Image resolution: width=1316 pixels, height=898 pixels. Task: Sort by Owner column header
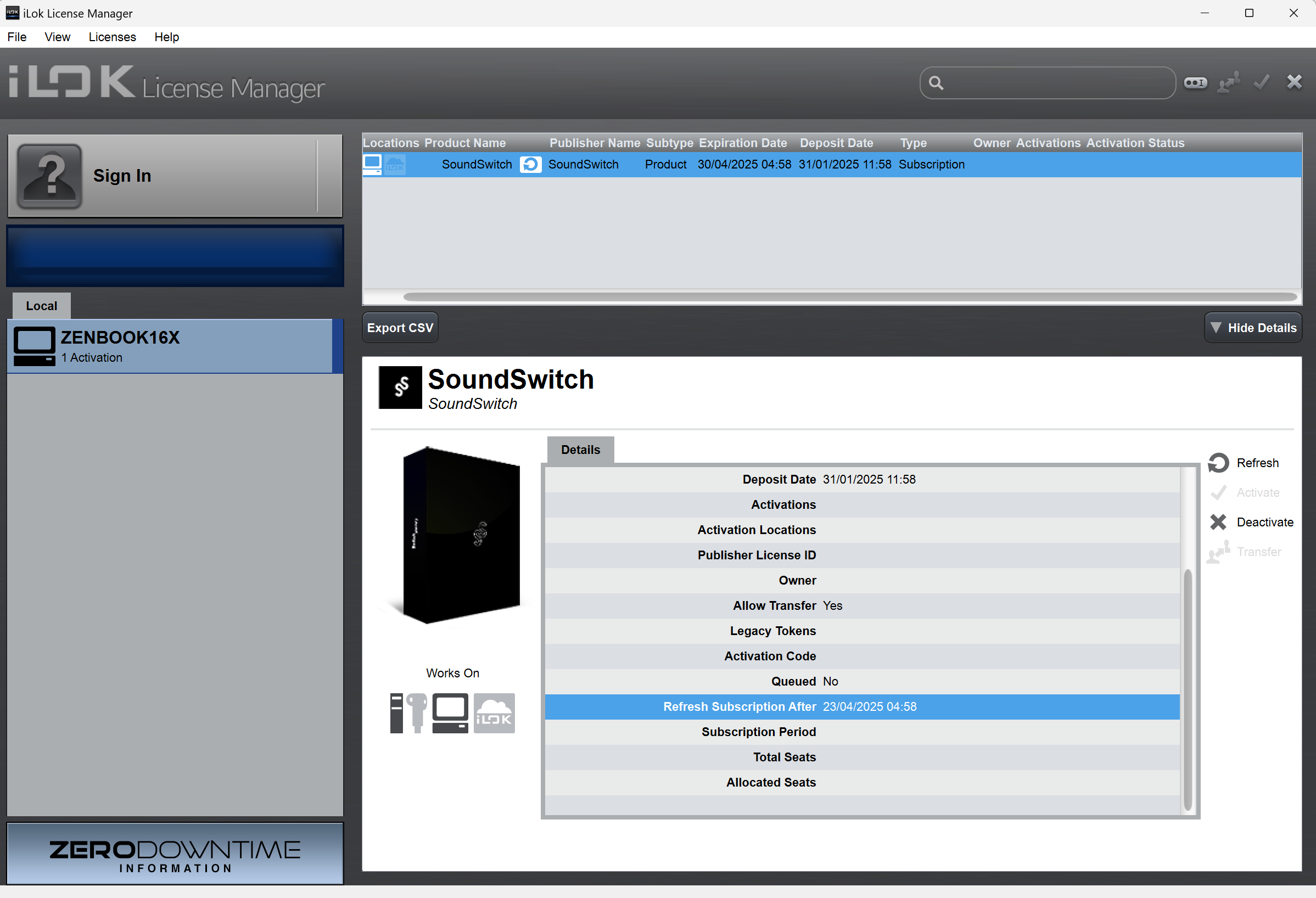coord(992,143)
